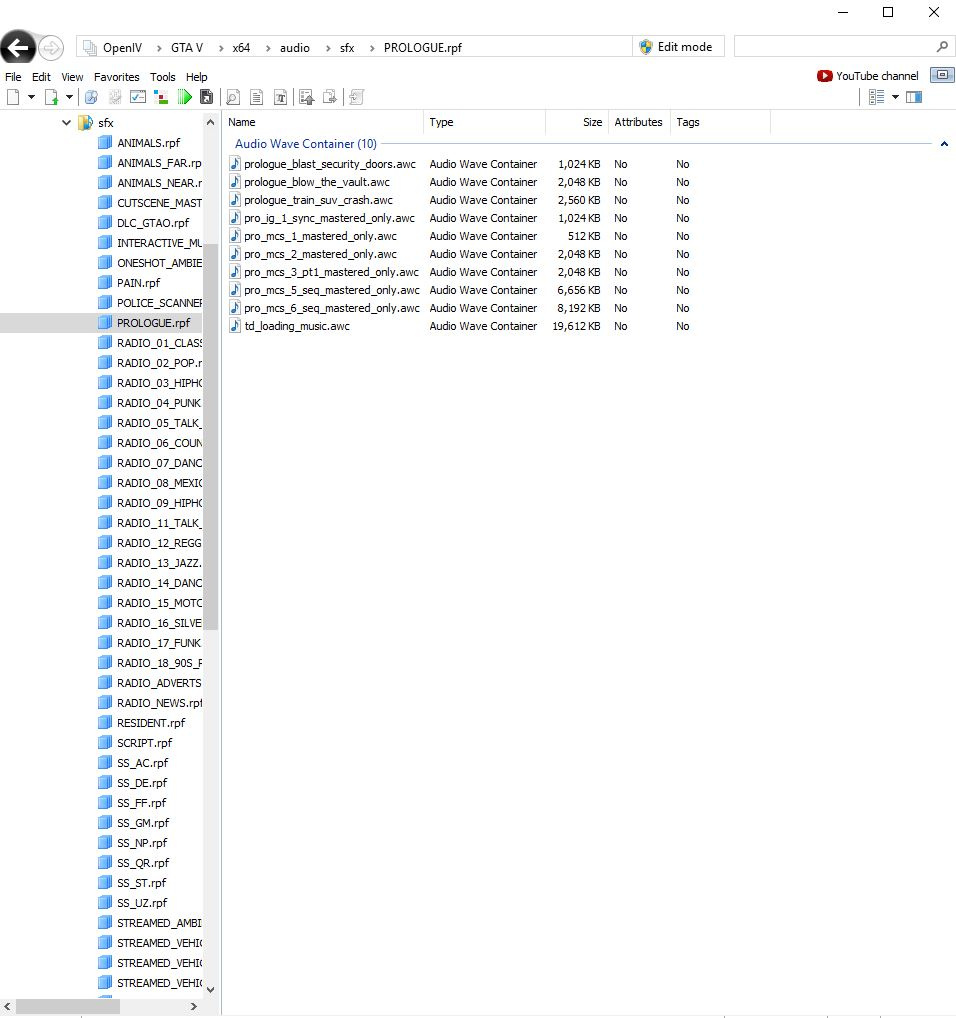The height and width of the screenshot is (1018, 956).
Task: Select SS_AC.rpf in the tree
Action: click(x=142, y=762)
